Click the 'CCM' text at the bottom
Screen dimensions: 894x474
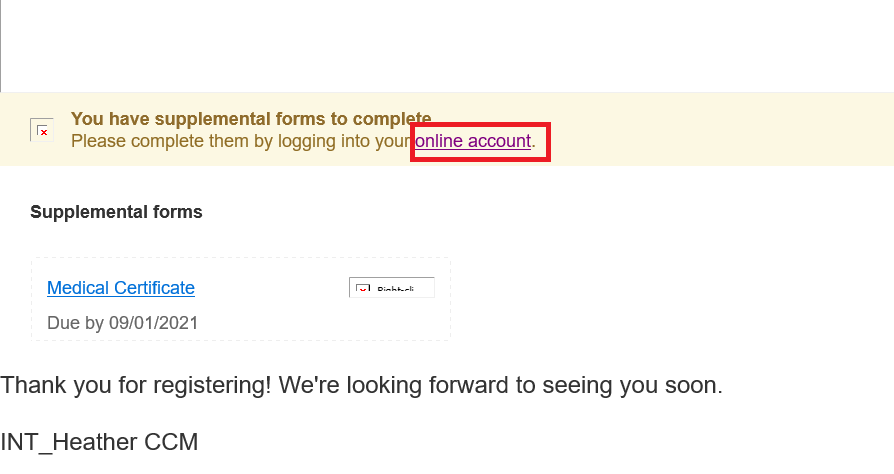171,441
